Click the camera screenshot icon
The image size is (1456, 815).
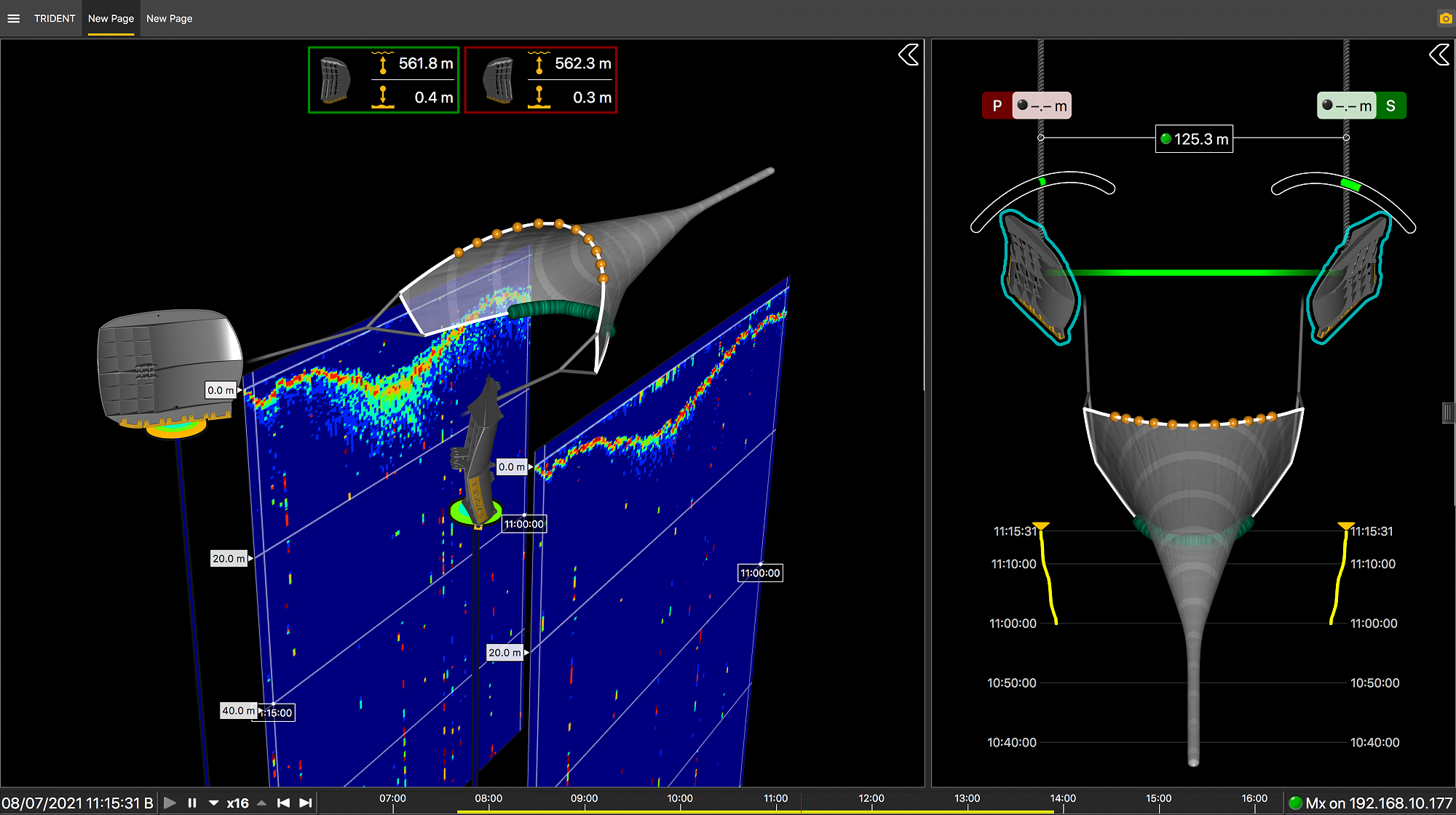click(1445, 19)
